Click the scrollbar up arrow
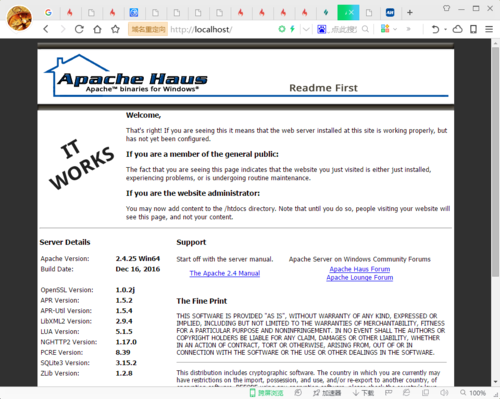Image resolution: width=500 pixels, height=399 pixels. (495, 43)
